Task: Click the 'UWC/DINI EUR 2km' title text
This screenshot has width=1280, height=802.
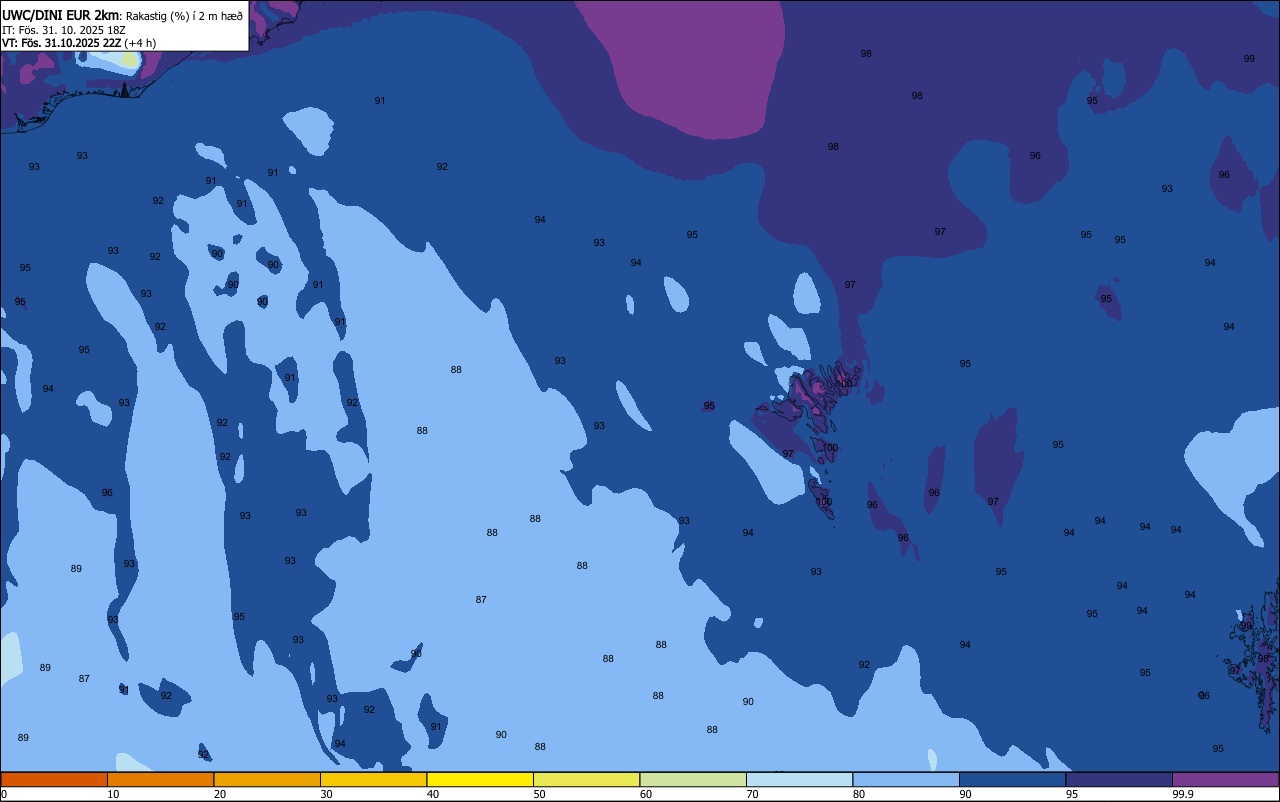Action: [60, 15]
